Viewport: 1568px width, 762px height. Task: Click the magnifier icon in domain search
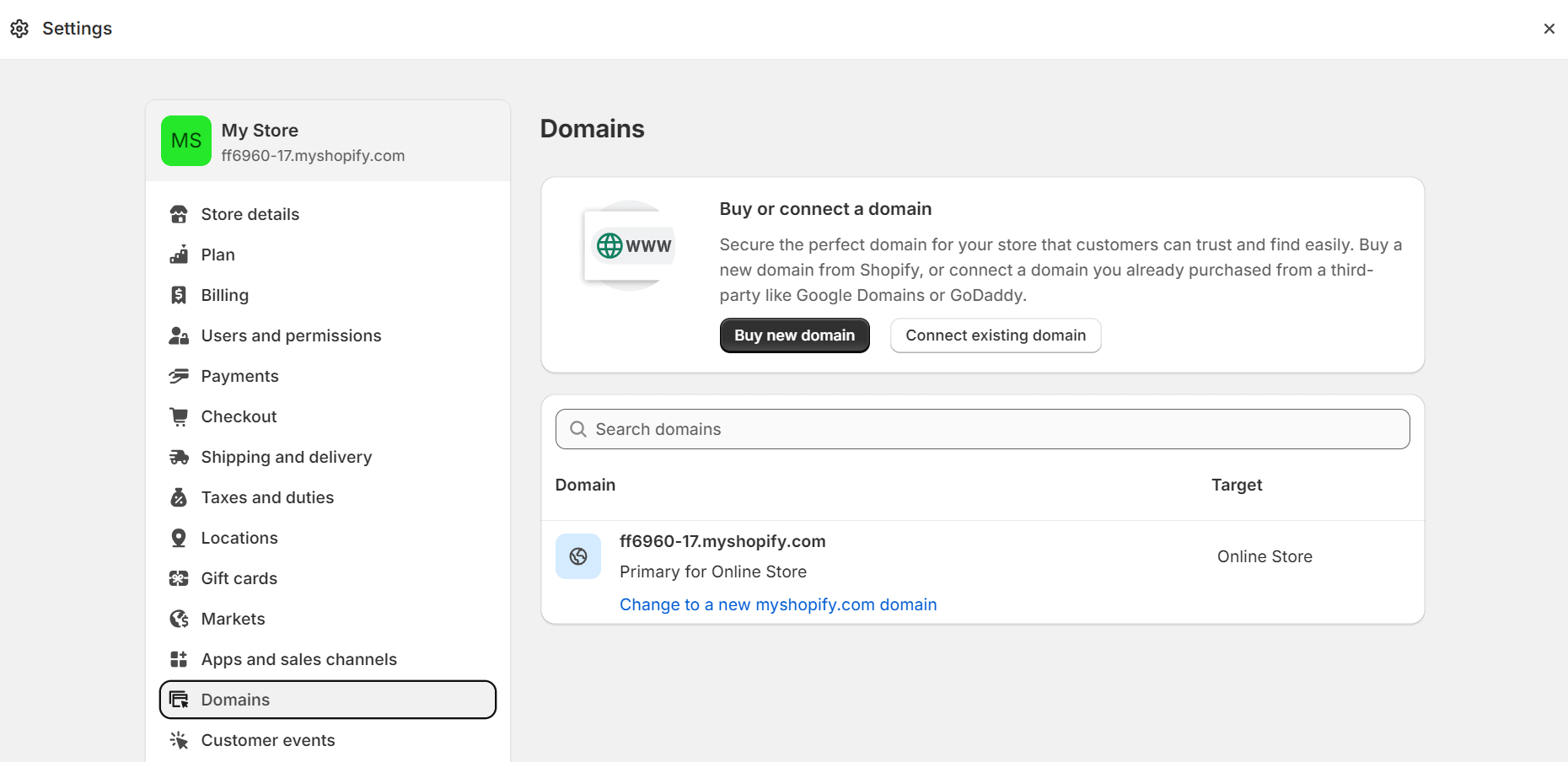click(x=578, y=429)
